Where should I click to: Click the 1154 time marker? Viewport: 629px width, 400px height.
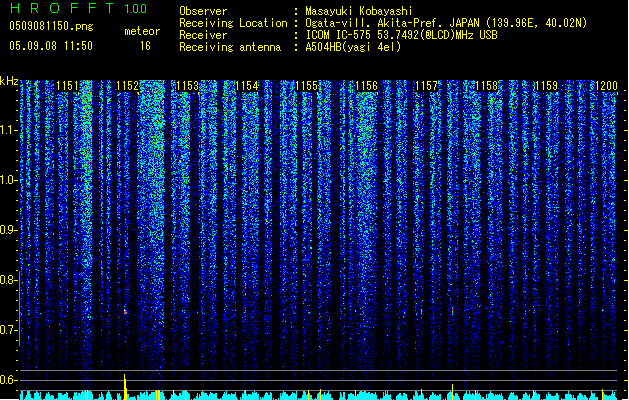(x=247, y=86)
